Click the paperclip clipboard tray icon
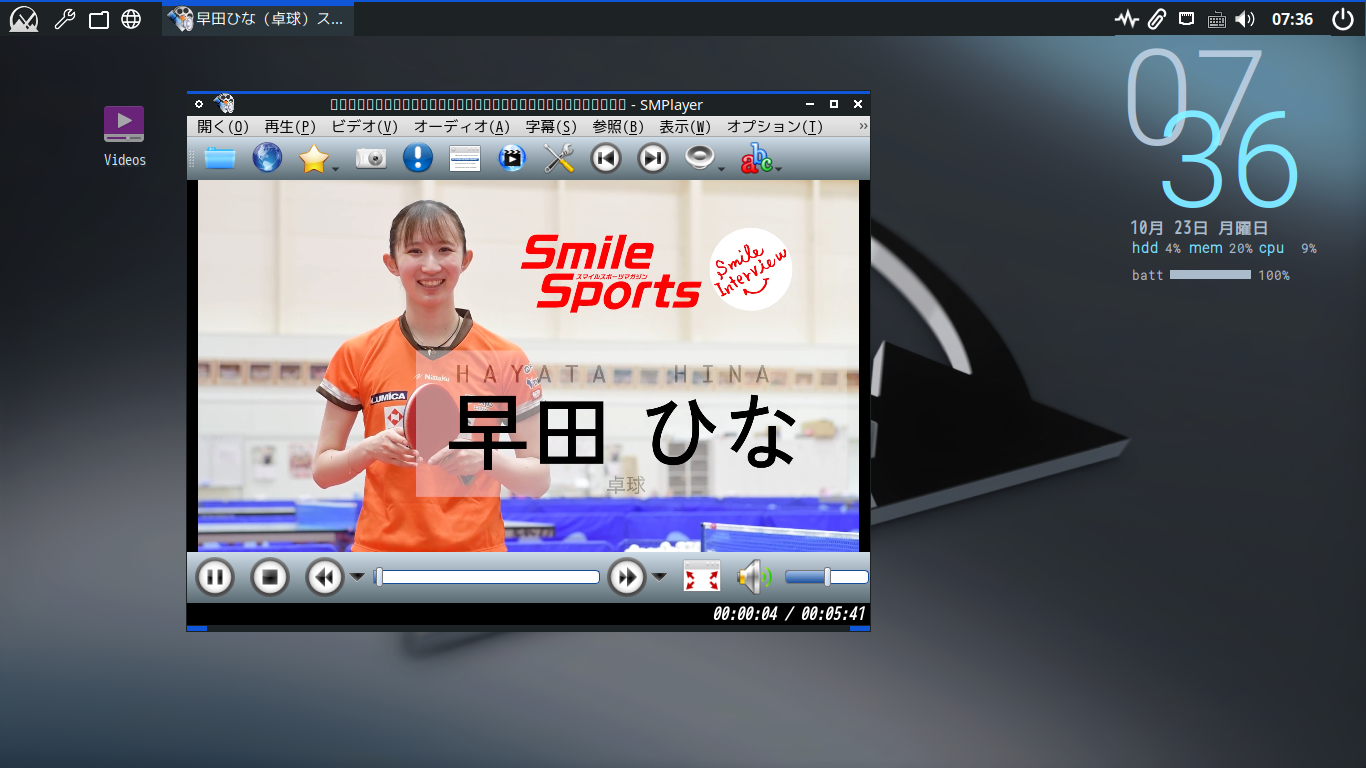This screenshot has width=1366, height=768. click(1157, 19)
